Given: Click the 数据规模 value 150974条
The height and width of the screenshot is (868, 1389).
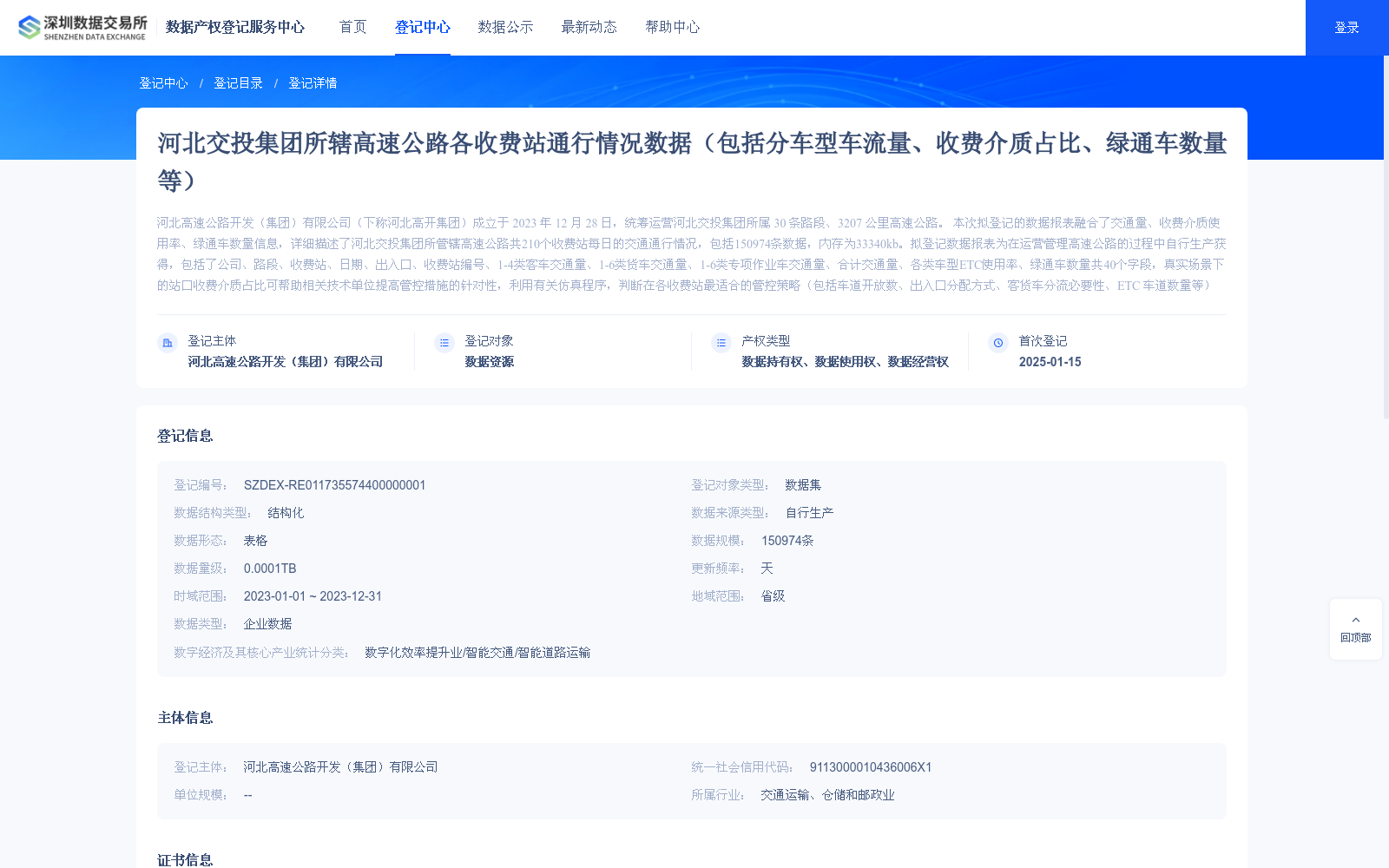Looking at the screenshot, I should 787,541.
